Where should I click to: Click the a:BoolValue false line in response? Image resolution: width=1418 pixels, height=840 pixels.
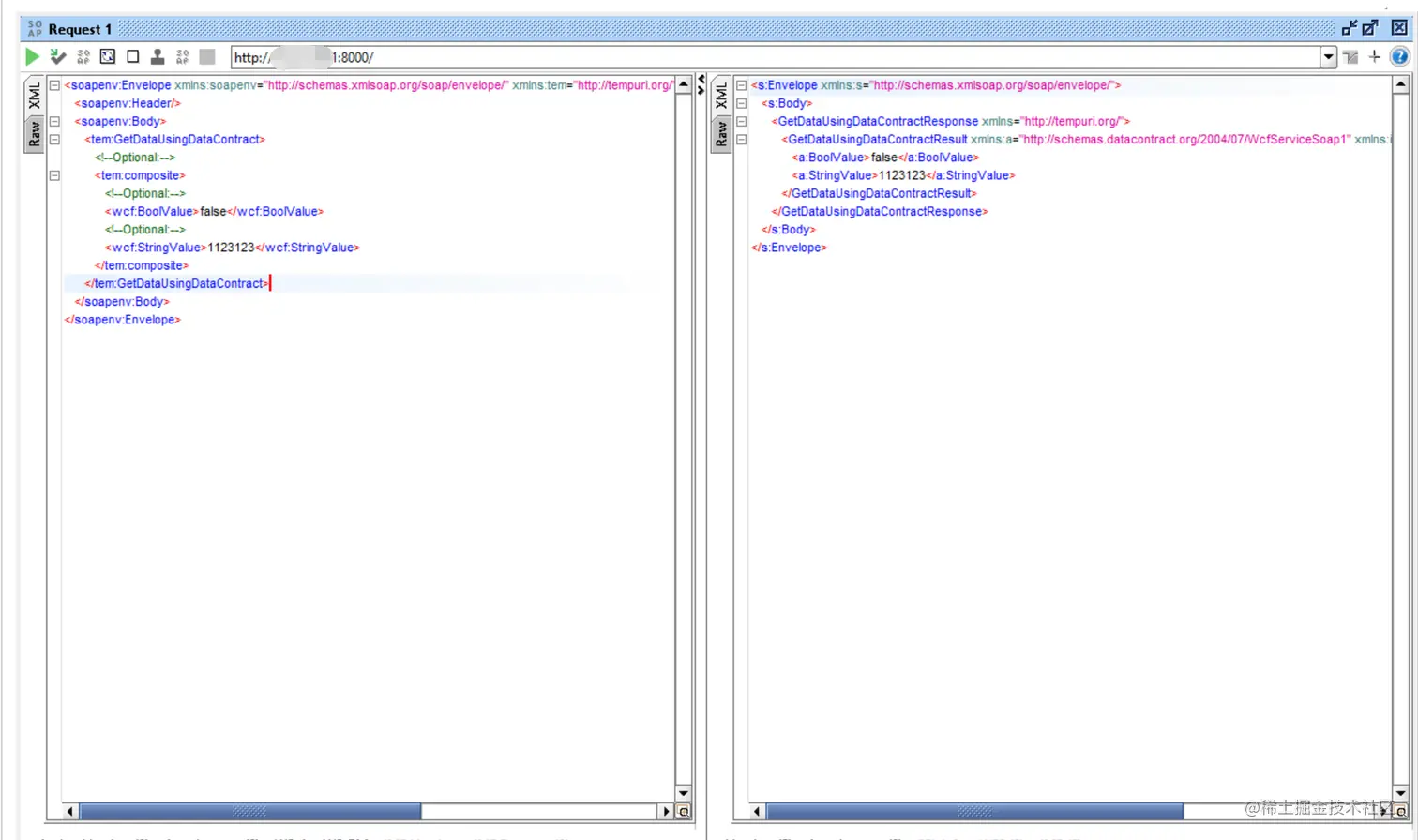point(884,157)
